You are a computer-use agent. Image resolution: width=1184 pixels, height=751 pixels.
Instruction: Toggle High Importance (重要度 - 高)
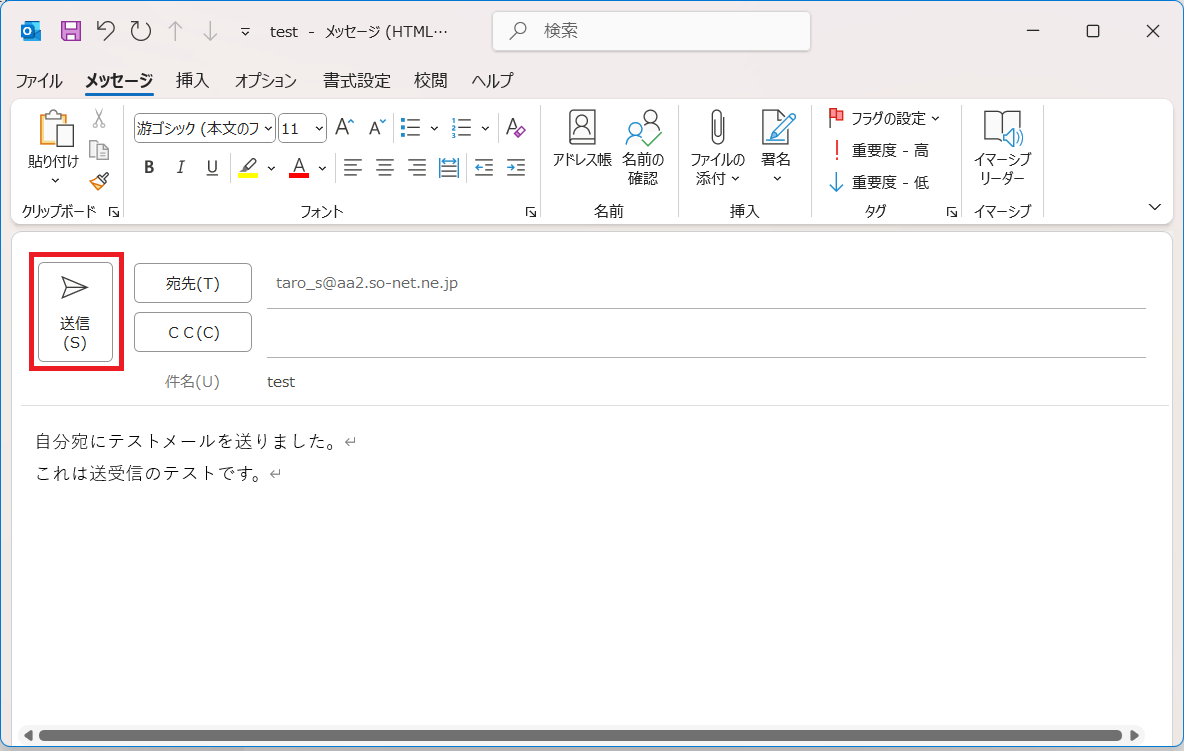(x=880, y=151)
